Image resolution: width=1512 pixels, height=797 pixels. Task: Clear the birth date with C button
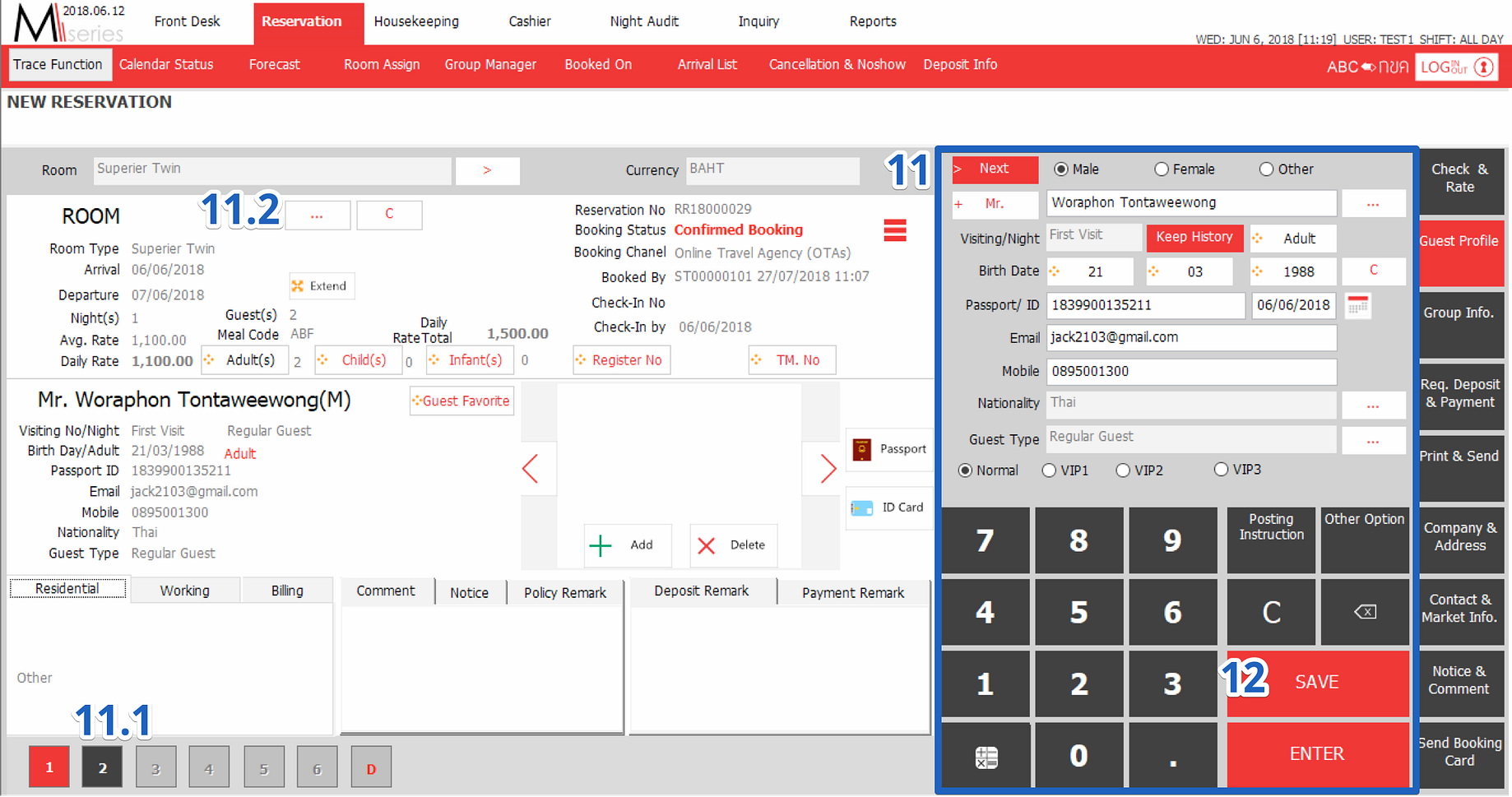1373,271
